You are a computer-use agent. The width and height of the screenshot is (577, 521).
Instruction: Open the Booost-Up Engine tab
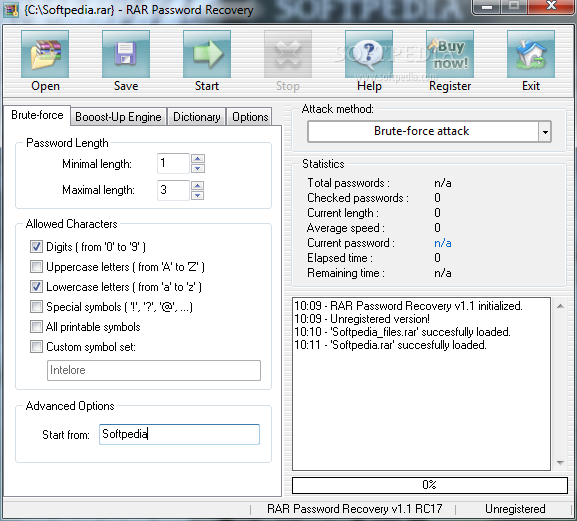click(118, 117)
